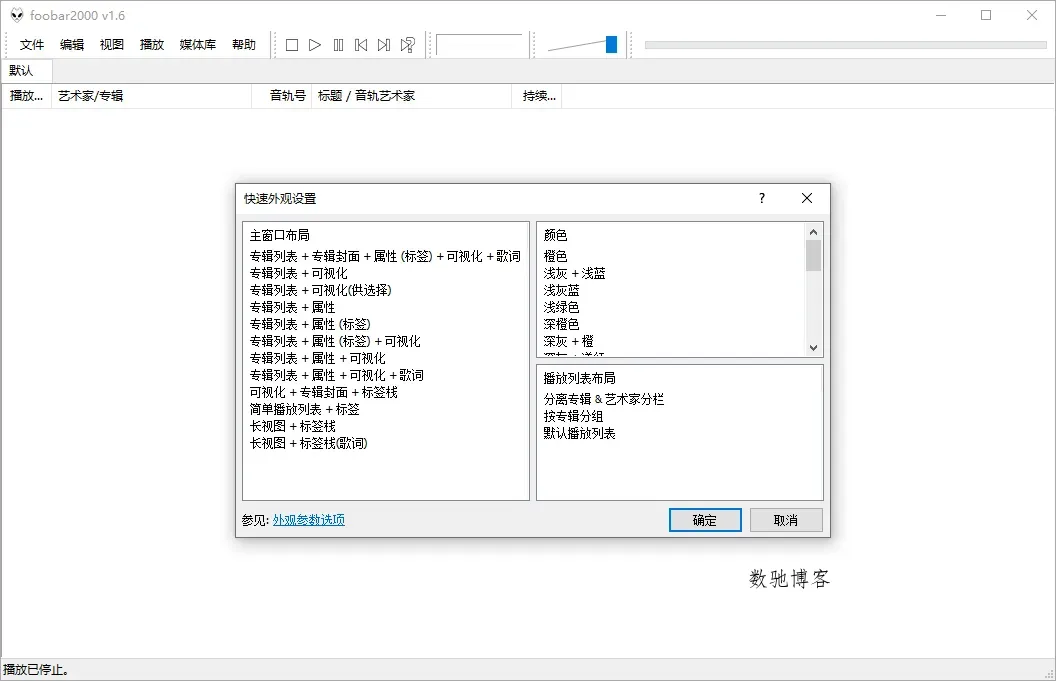Screen dimensions: 1056x681
Task: Open the 外观参数选项 link
Action: [308, 520]
